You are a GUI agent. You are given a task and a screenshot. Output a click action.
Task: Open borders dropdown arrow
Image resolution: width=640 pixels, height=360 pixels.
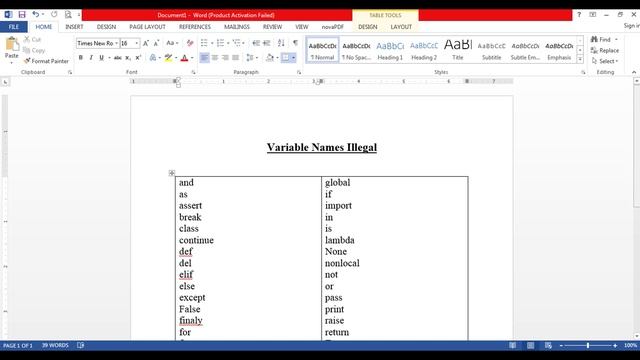click(x=293, y=58)
